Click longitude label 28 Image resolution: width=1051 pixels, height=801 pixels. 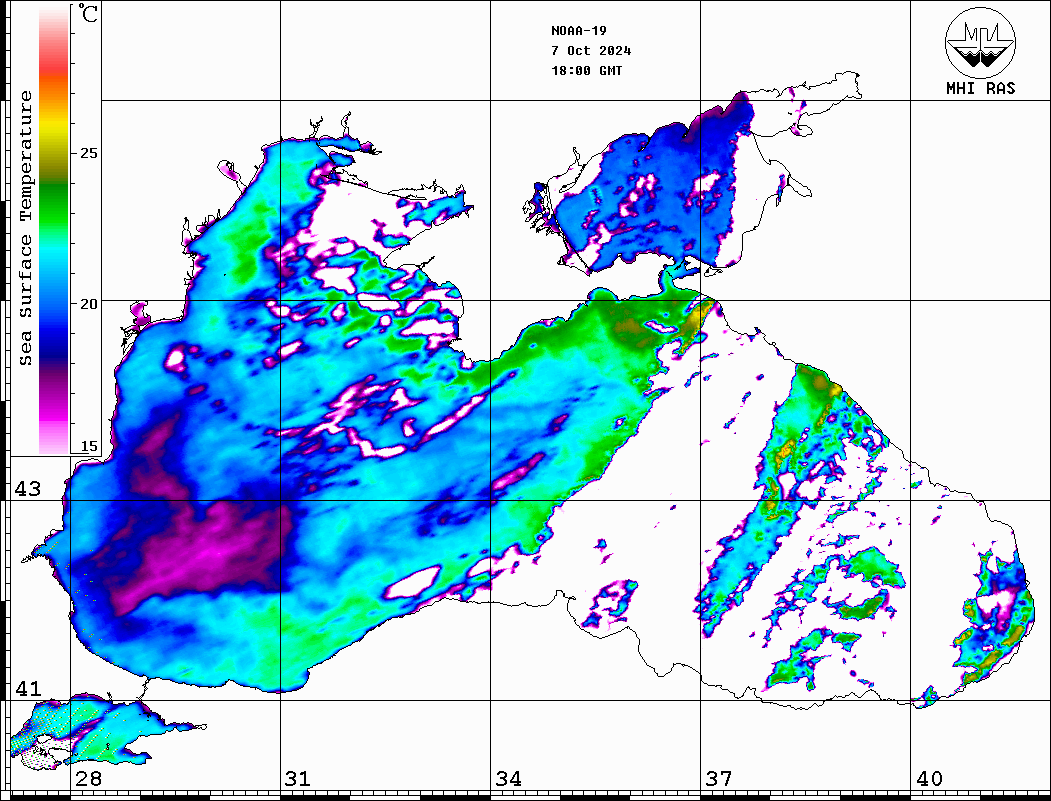pyautogui.click(x=88, y=779)
